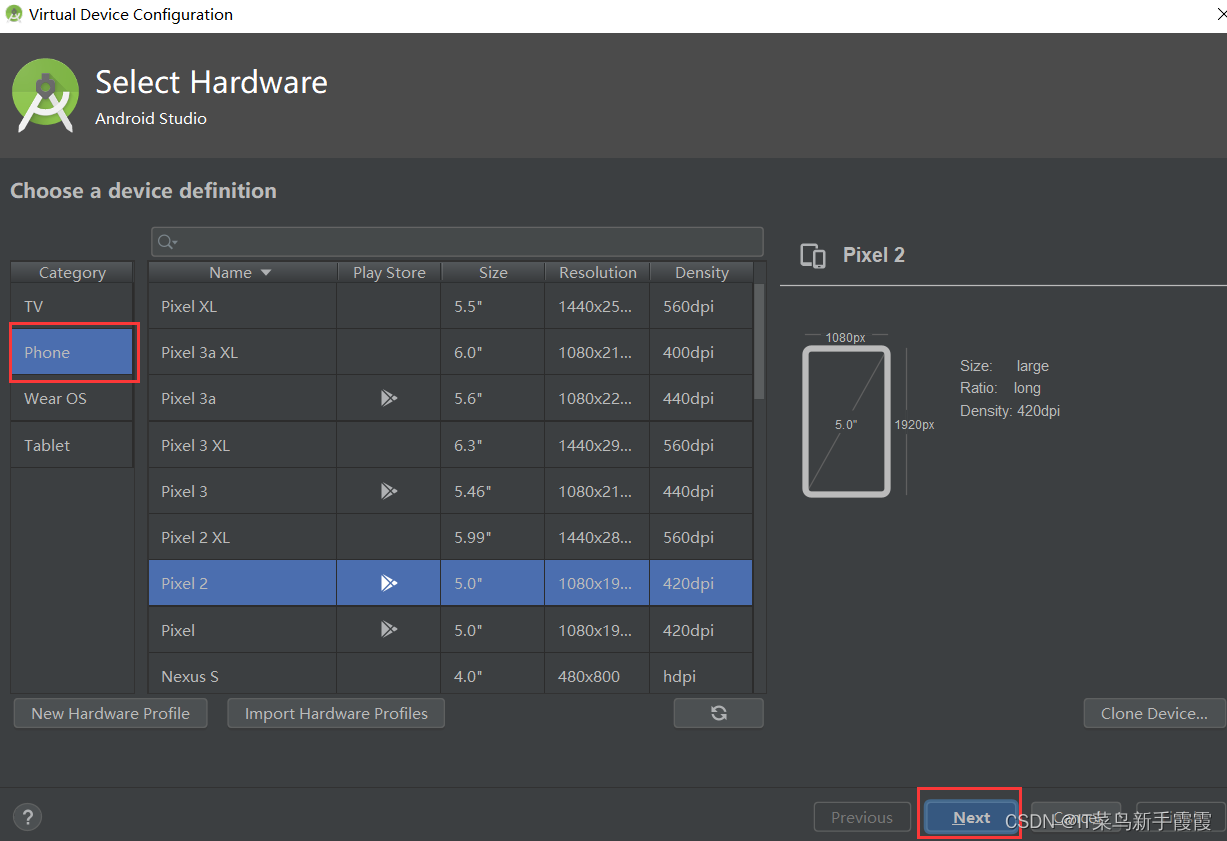Select the Tablet category

pos(72,445)
